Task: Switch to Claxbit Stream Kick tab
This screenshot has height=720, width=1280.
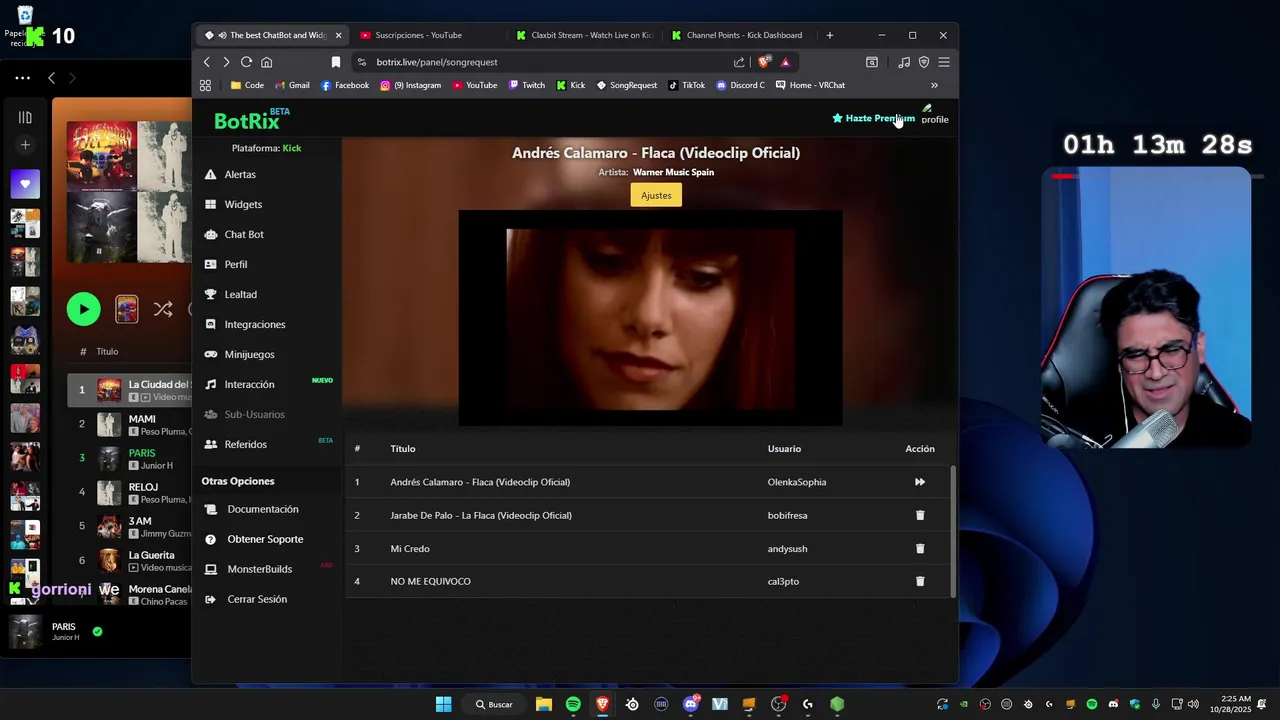Action: pyautogui.click(x=585, y=35)
